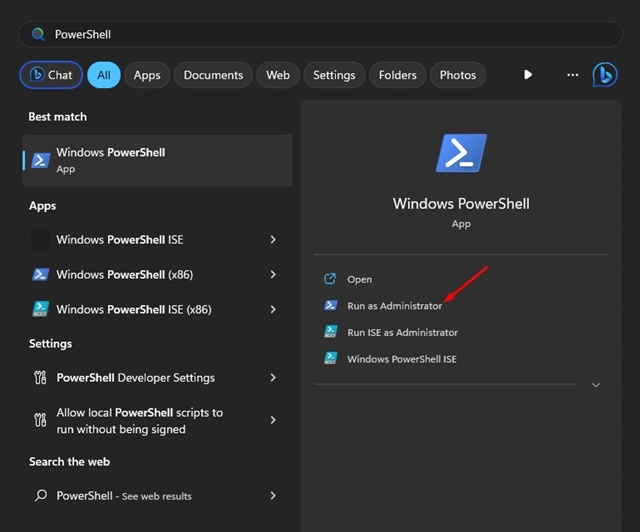The height and width of the screenshot is (532, 640).
Task: Click the icon beside Windows PowerShell ISE action
Action: [x=331, y=358]
